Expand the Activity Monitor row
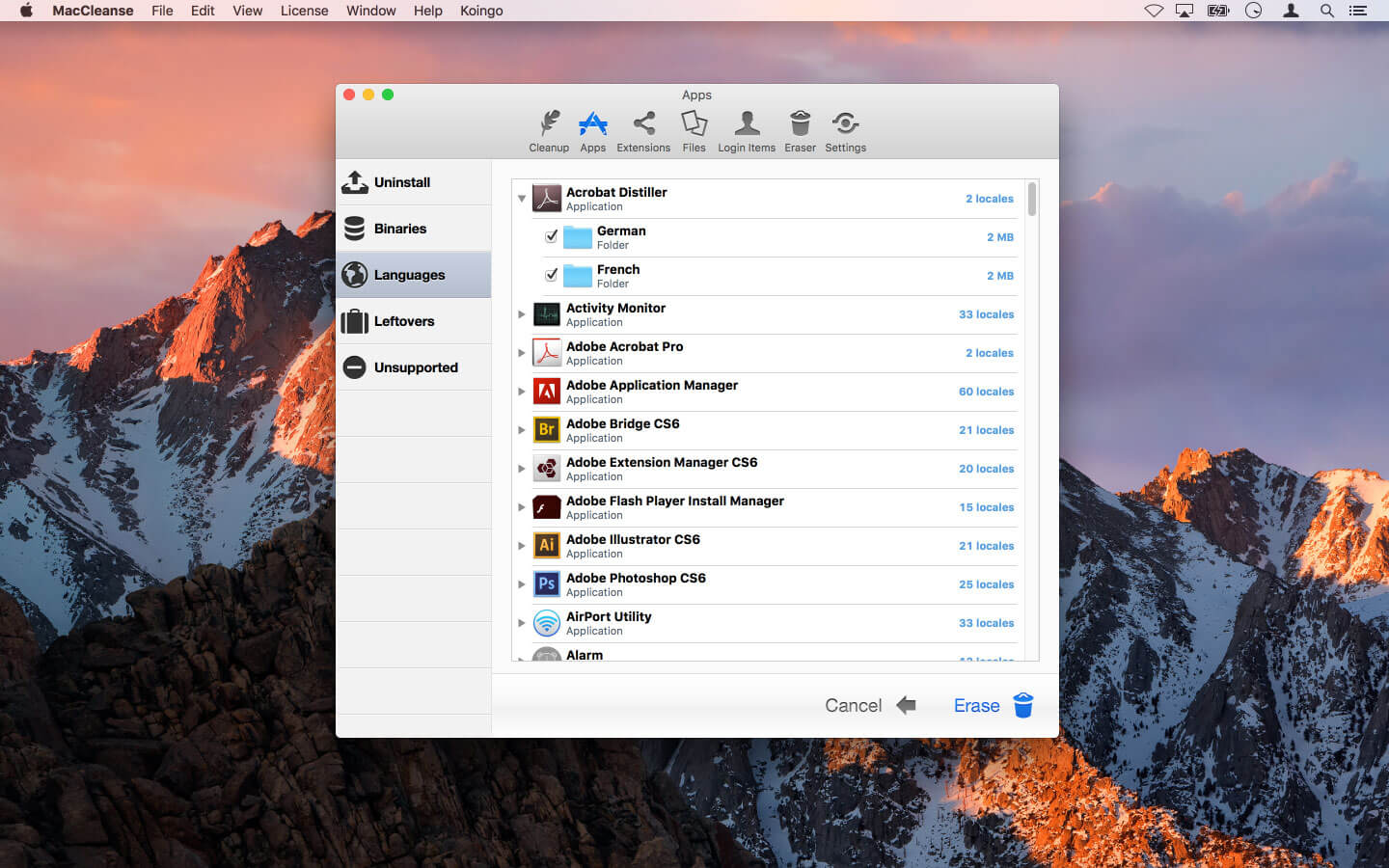 coord(522,314)
